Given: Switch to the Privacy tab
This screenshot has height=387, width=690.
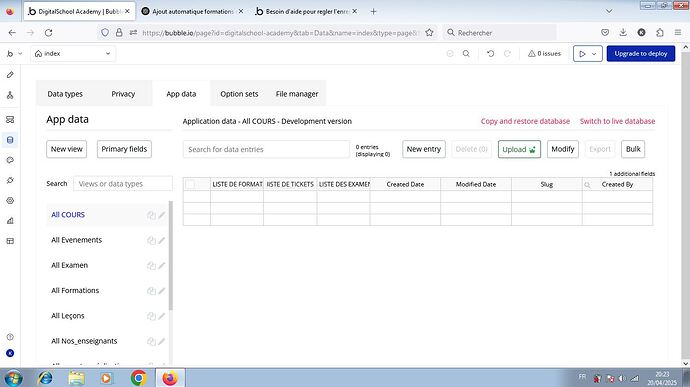Looking at the screenshot, I should 123,94.
